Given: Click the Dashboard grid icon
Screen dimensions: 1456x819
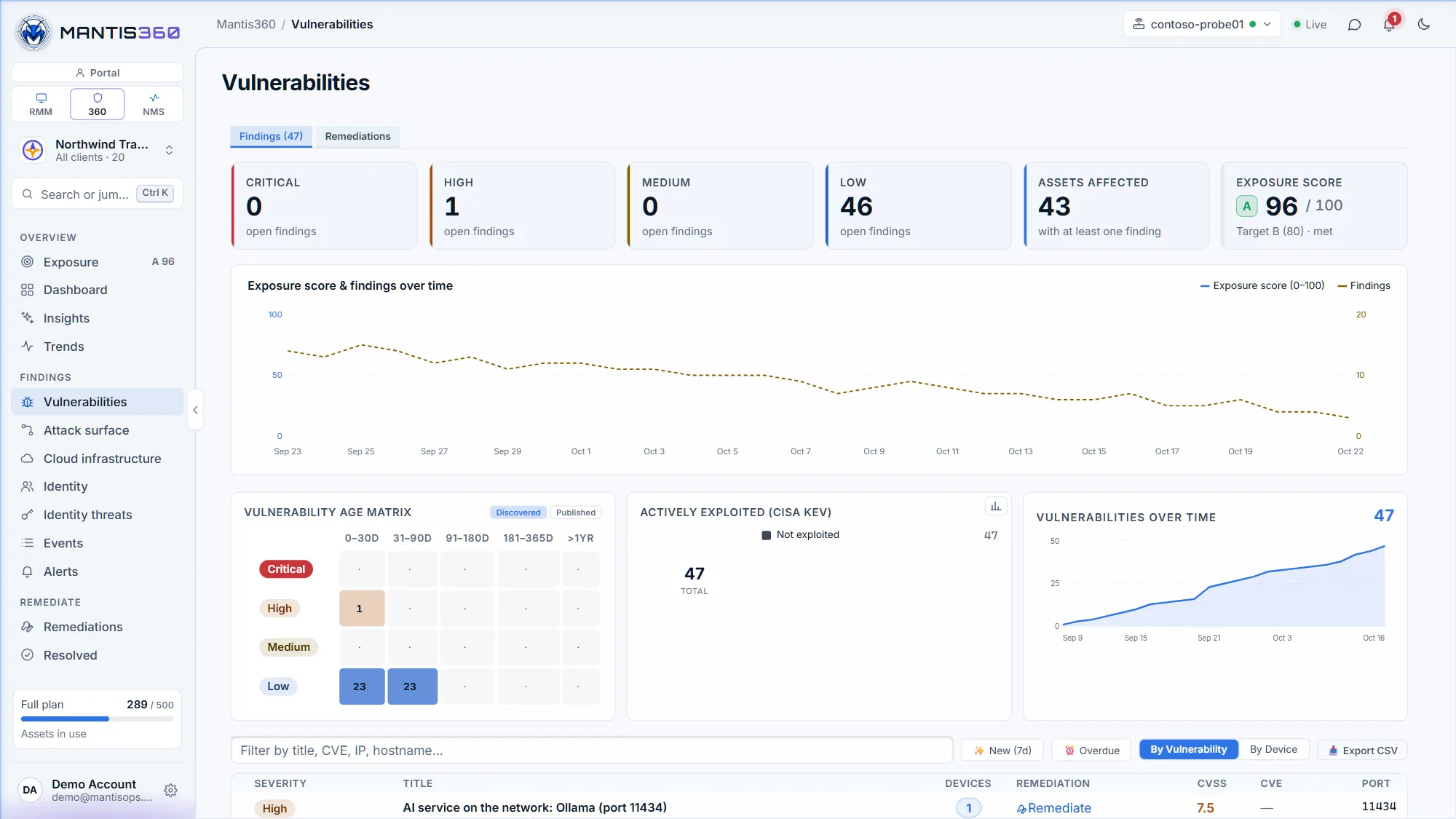Looking at the screenshot, I should click(x=28, y=290).
